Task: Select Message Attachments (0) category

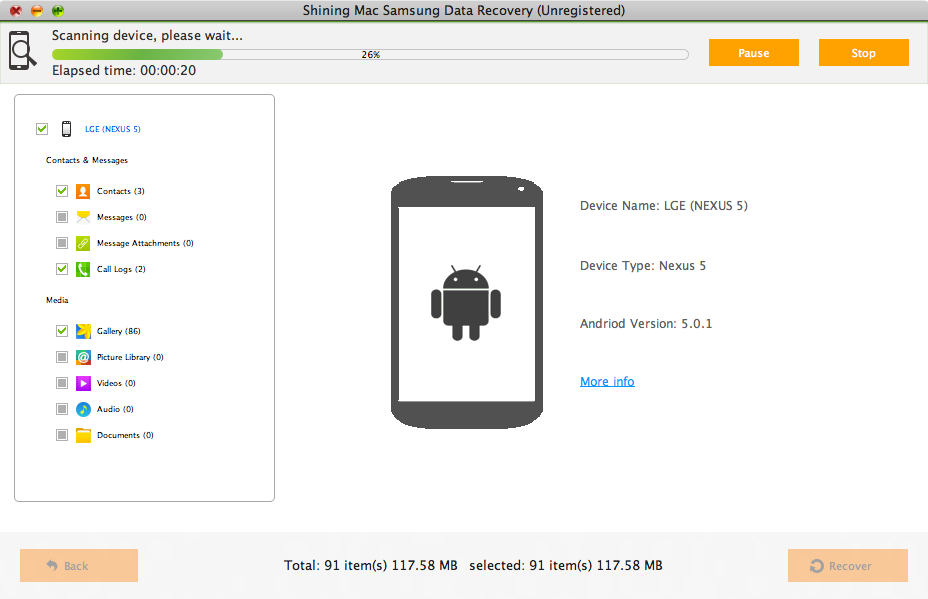Action: (145, 243)
